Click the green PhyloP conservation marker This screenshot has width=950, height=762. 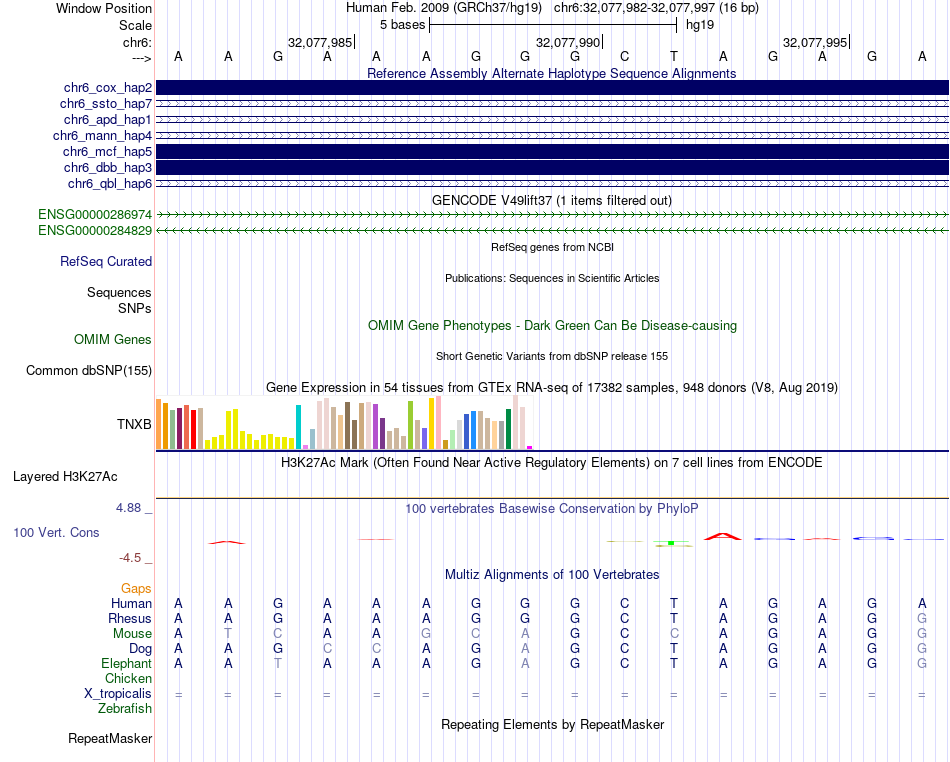[x=672, y=543]
